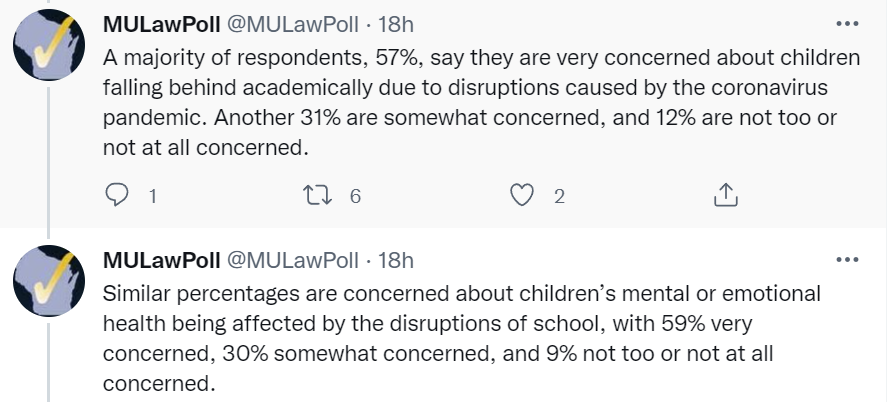This screenshot has width=887, height=402.
Task: Open MULawPoll display name on second tweet
Action: [161, 260]
